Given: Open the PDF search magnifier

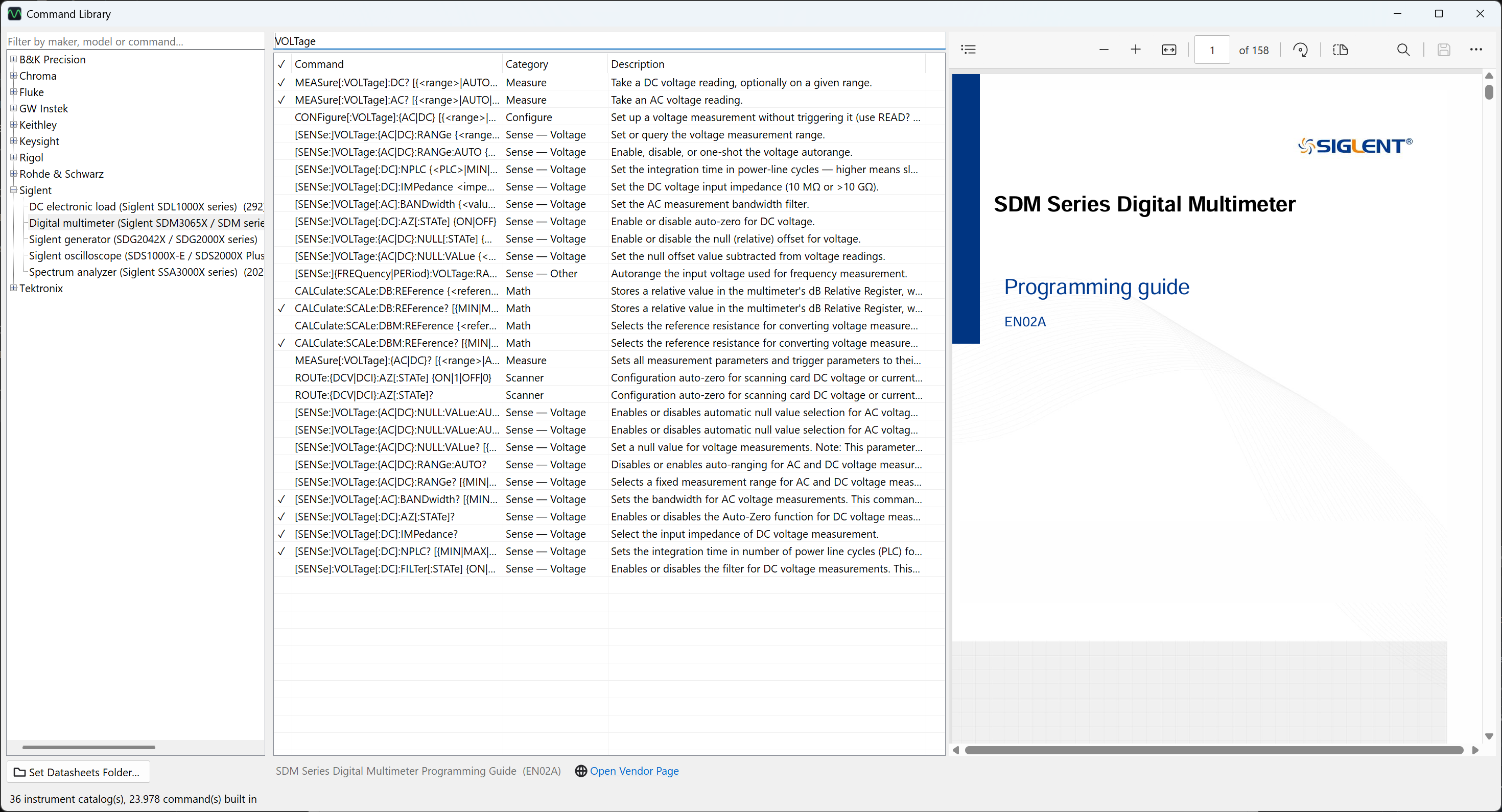Looking at the screenshot, I should tap(1403, 50).
